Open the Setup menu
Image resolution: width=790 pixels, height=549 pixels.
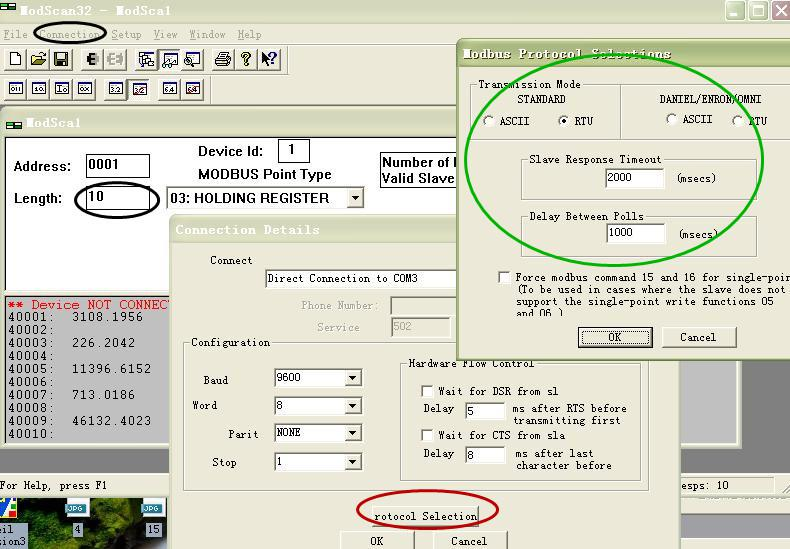coord(126,34)
